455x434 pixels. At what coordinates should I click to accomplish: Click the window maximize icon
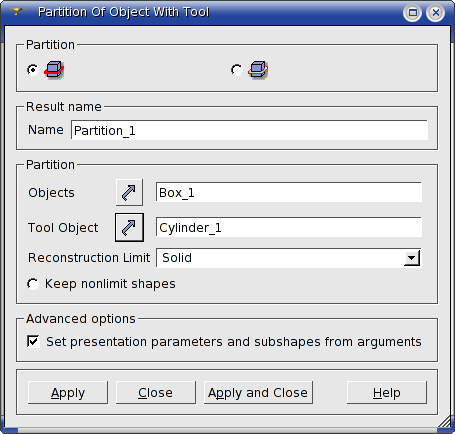pyautogui.click(x=413, y=13)
